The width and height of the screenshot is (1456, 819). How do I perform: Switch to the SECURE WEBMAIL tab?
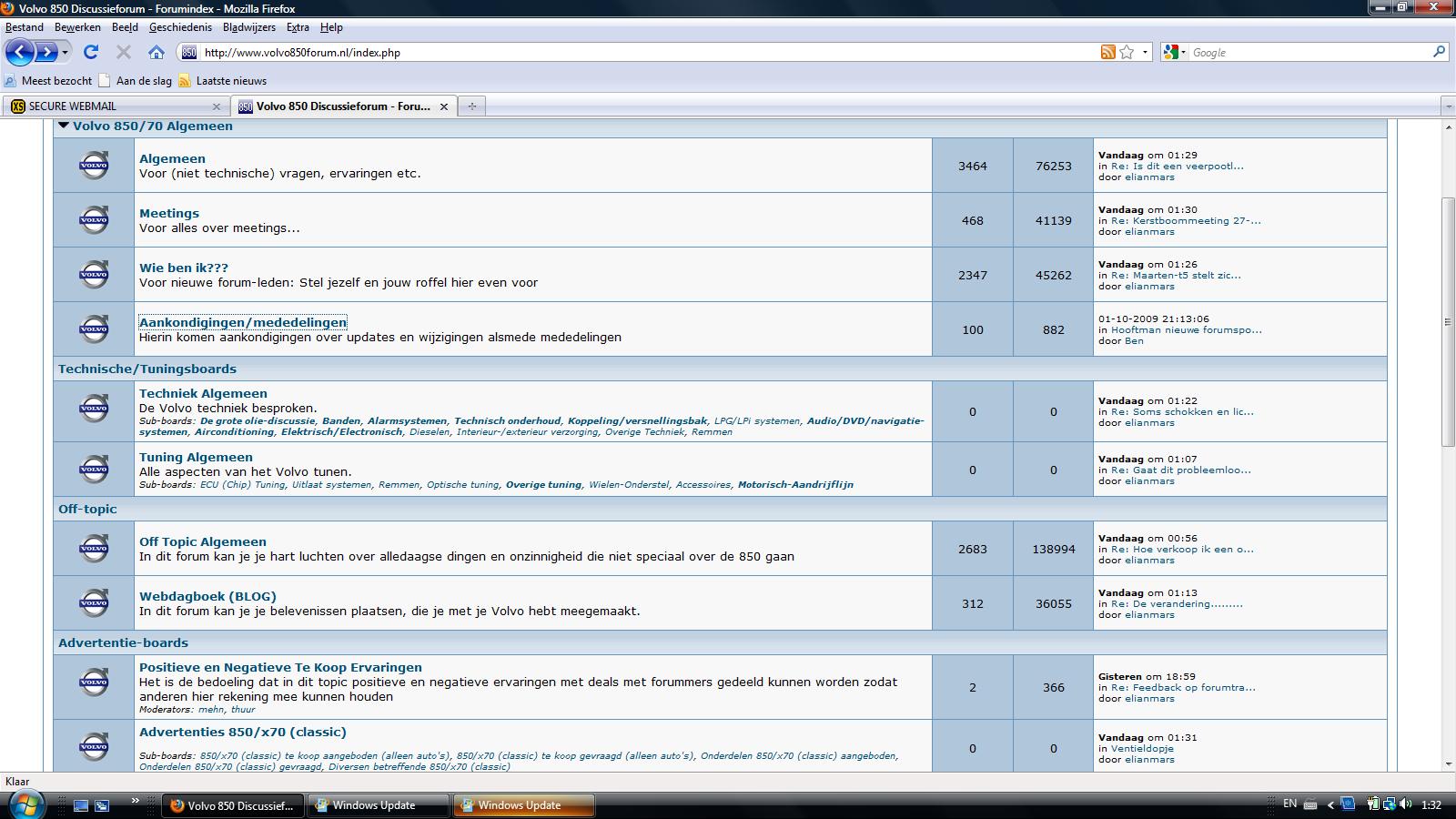click(x=107, y=106)
